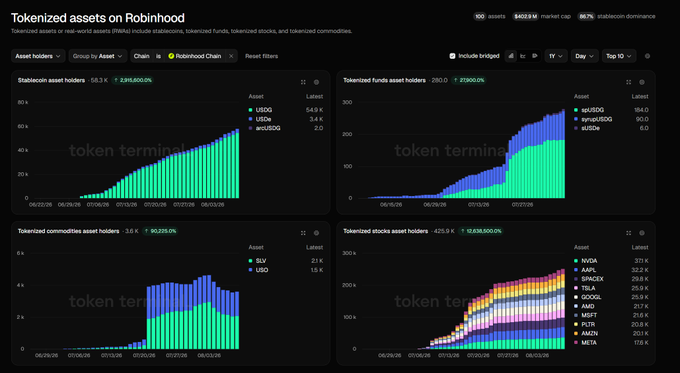Click the Tokenized stocks asset holders chart title
This screenshot has width=680, height=373.
coord(386,231)
